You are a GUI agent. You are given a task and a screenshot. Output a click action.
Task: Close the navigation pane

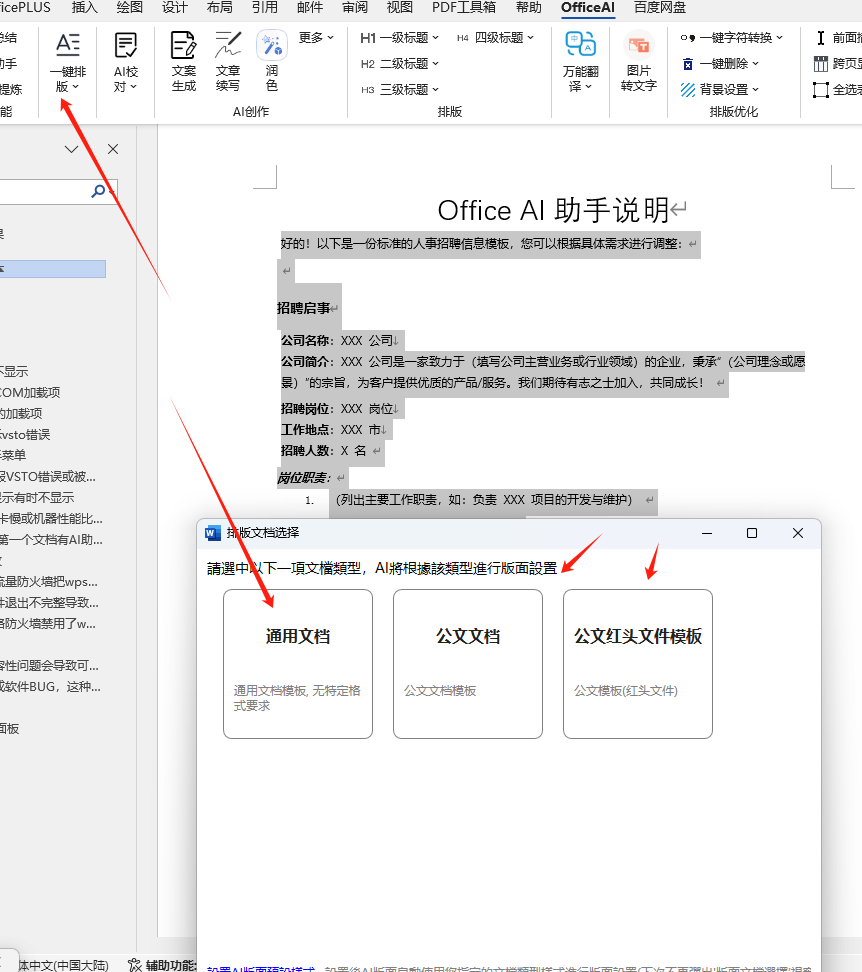(113, 149)
